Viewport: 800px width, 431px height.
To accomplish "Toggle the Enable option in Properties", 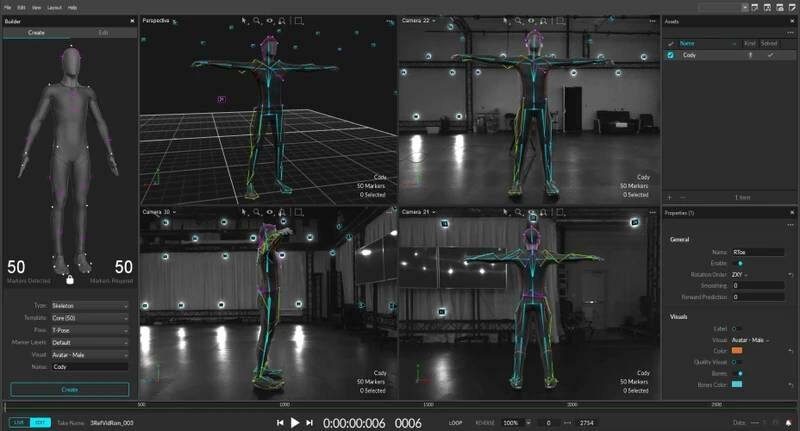I will click(740, 263).
